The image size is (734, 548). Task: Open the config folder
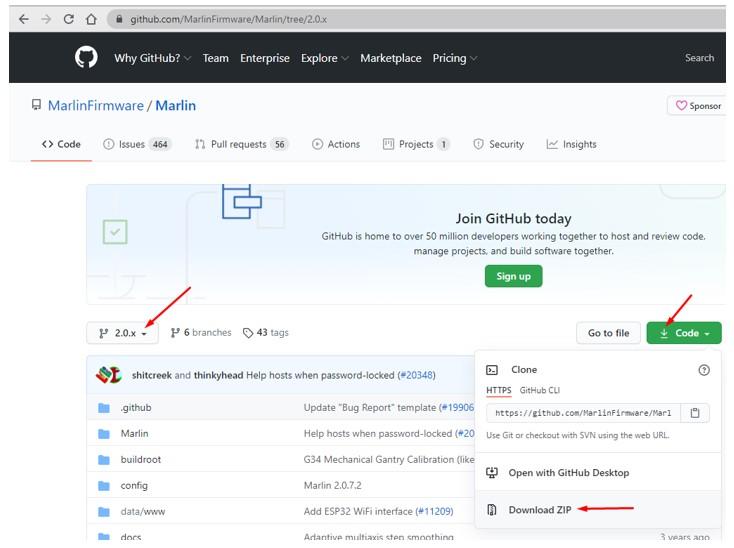tap(134, 485)
